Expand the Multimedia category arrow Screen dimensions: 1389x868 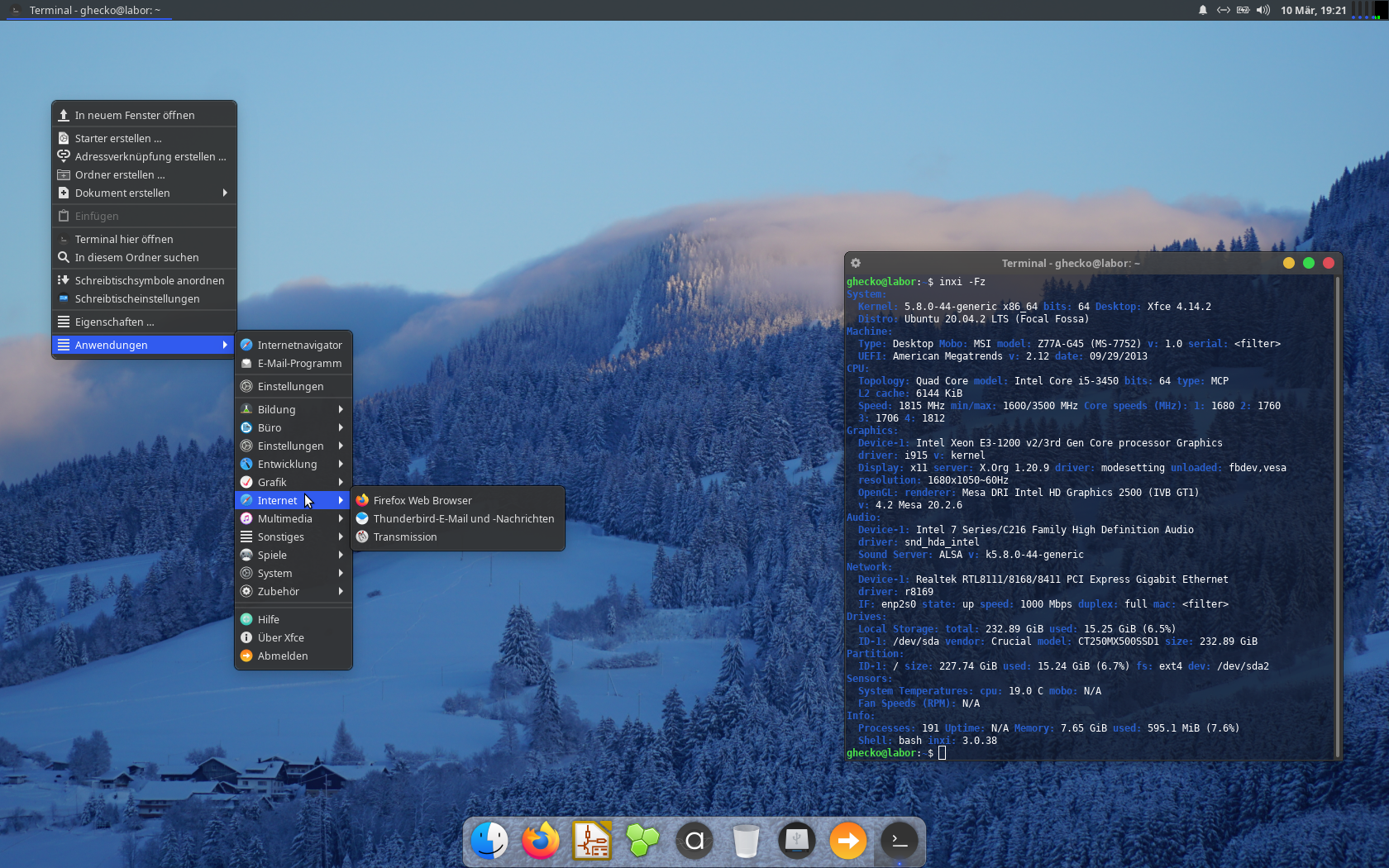tap(341, 518)
